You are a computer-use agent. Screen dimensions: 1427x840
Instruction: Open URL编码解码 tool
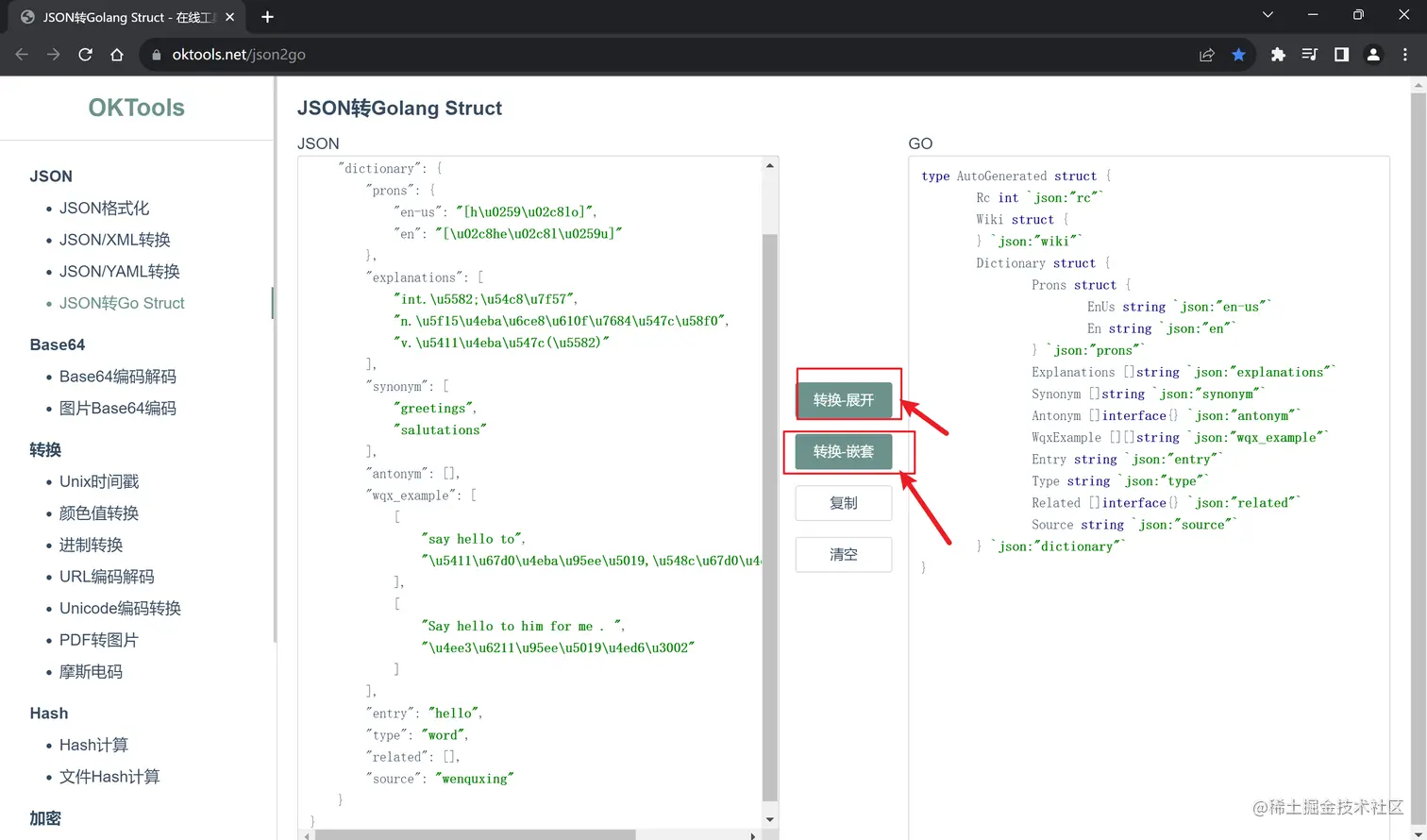107,577
